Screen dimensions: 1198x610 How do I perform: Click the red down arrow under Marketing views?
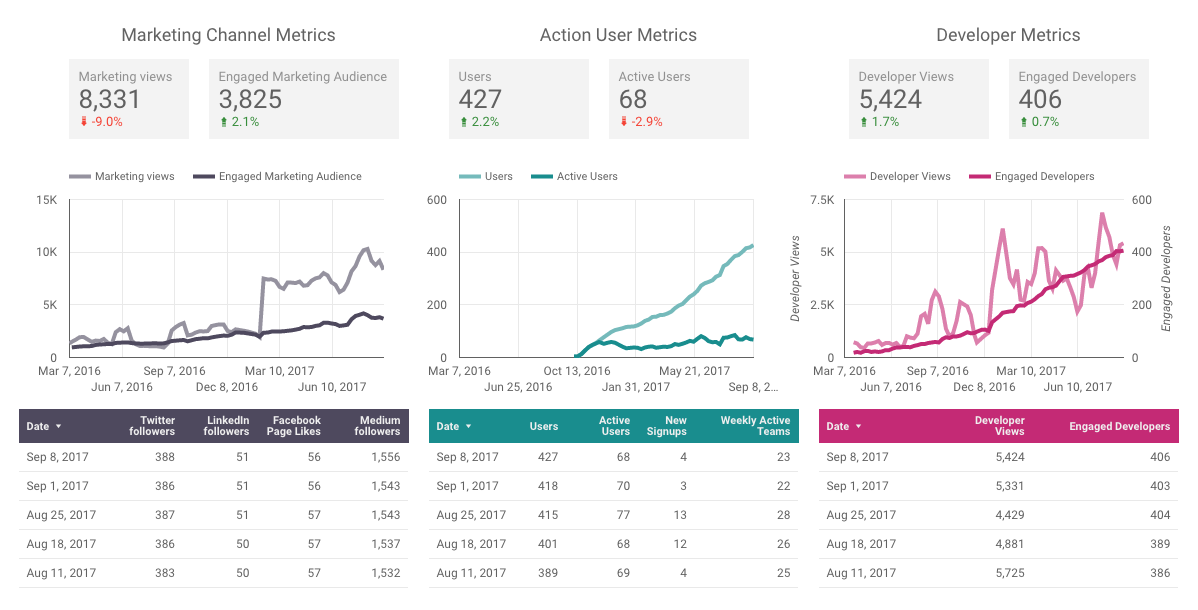[84, 122]
